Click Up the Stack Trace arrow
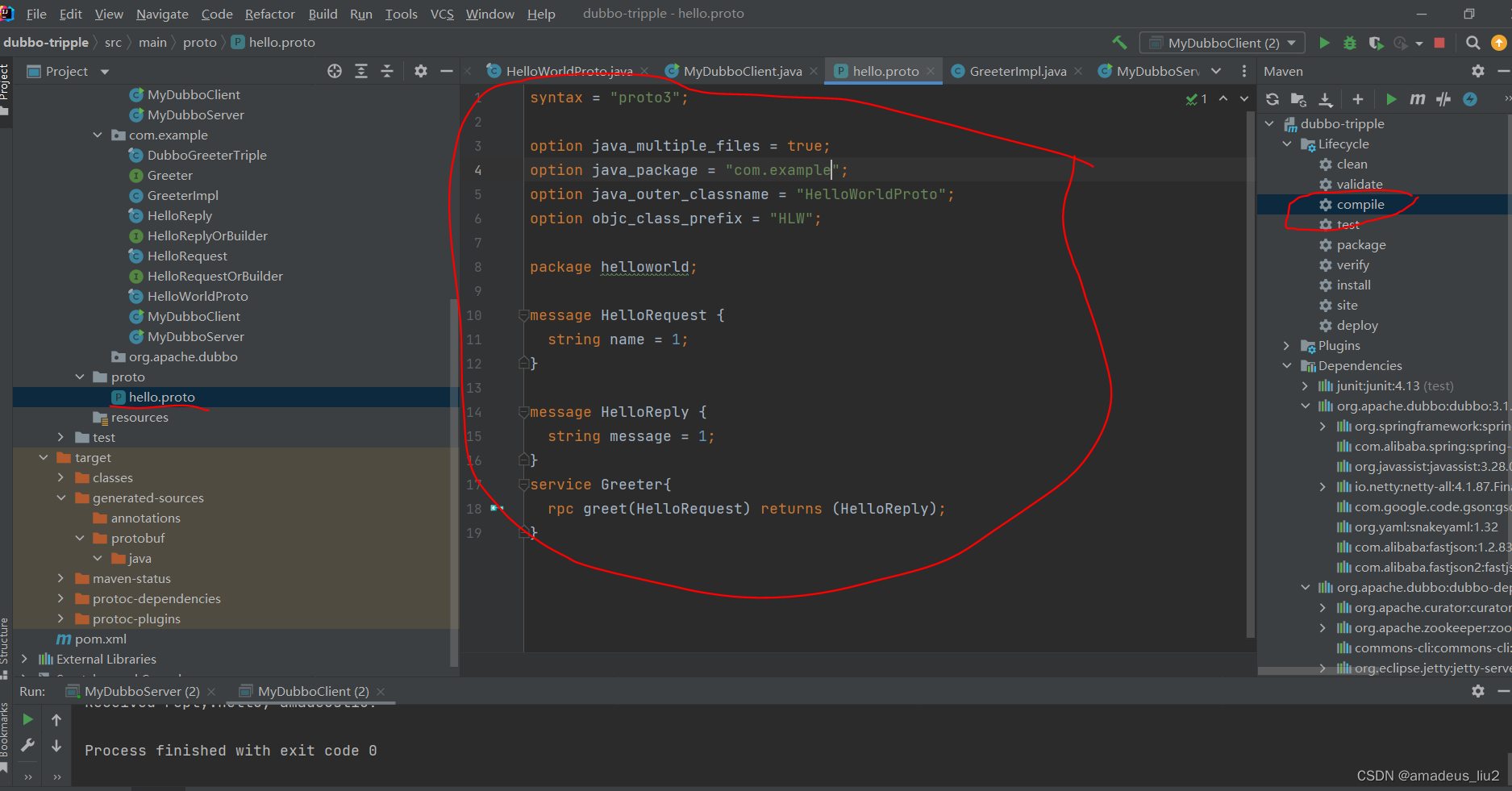Screen dimensions: 1512x791 pyautogui.click(x=56, y=719)
